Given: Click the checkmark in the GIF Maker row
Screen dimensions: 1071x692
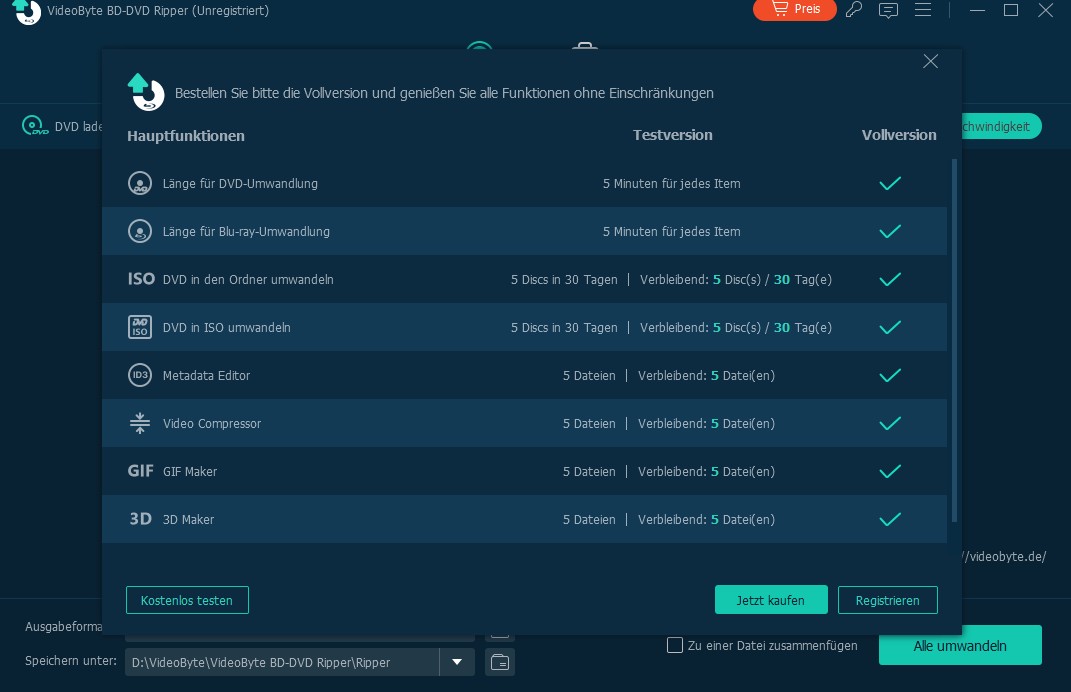Looking at the screenshot, I should tap(890, 471).
